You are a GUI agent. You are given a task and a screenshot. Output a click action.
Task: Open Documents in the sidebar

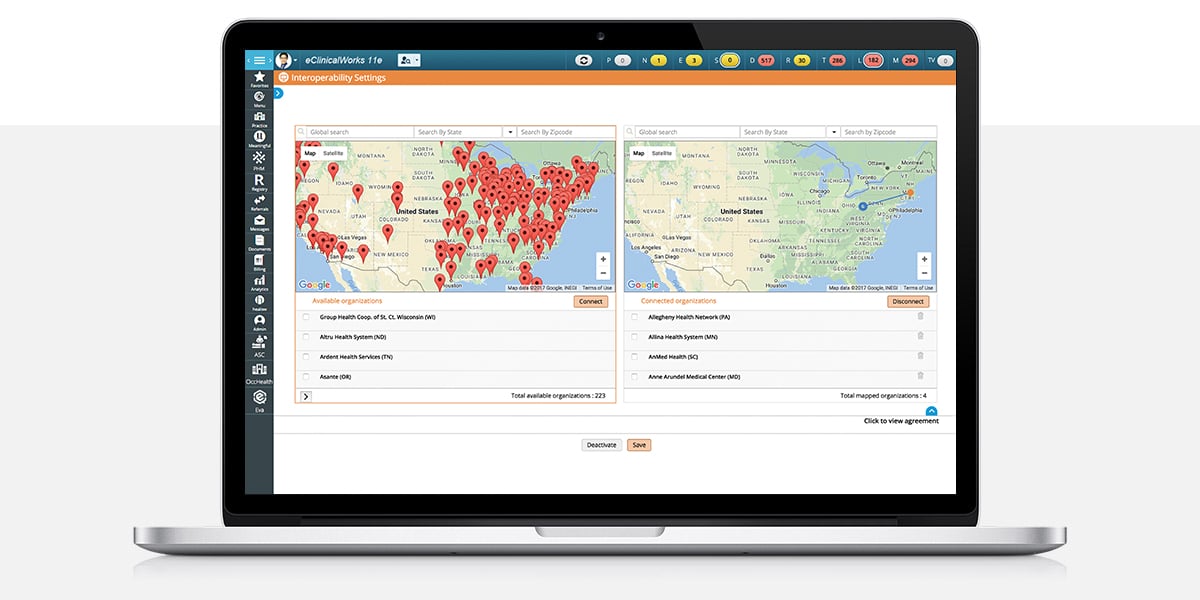point(259,242)
